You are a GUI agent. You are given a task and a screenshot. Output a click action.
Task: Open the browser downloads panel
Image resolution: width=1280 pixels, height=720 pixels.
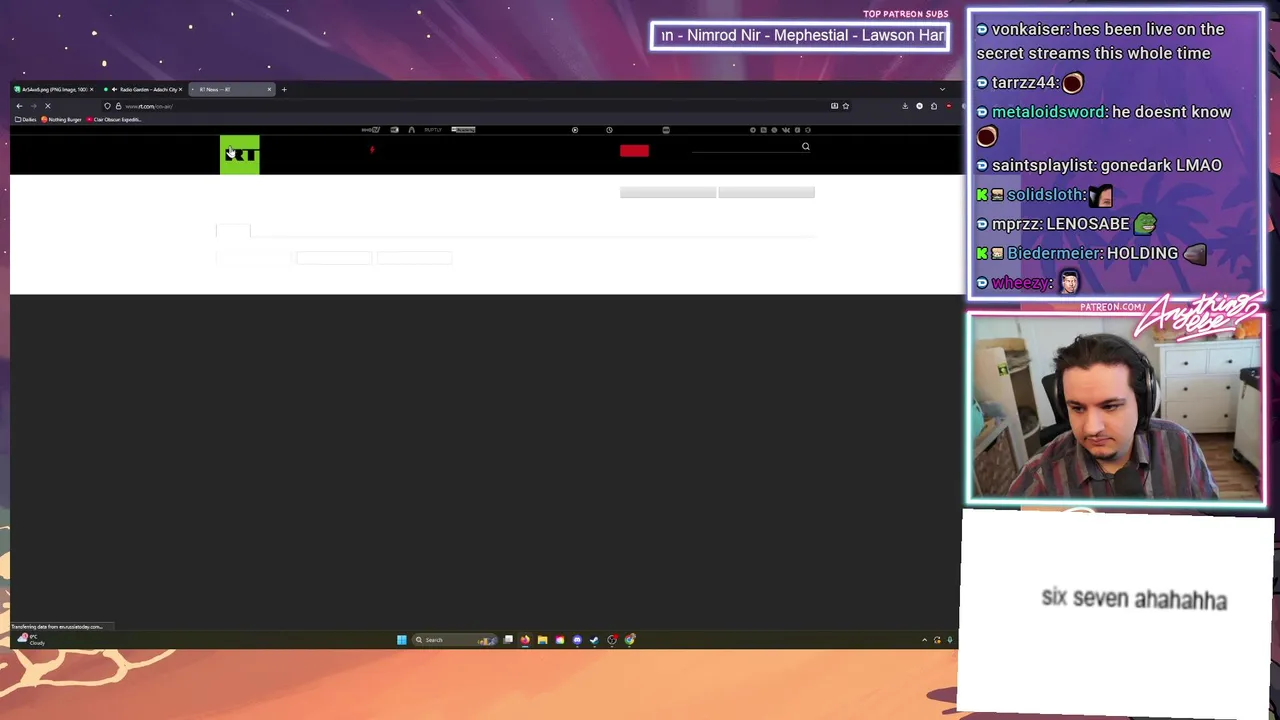pyautogui.click(x=905, y=106)
